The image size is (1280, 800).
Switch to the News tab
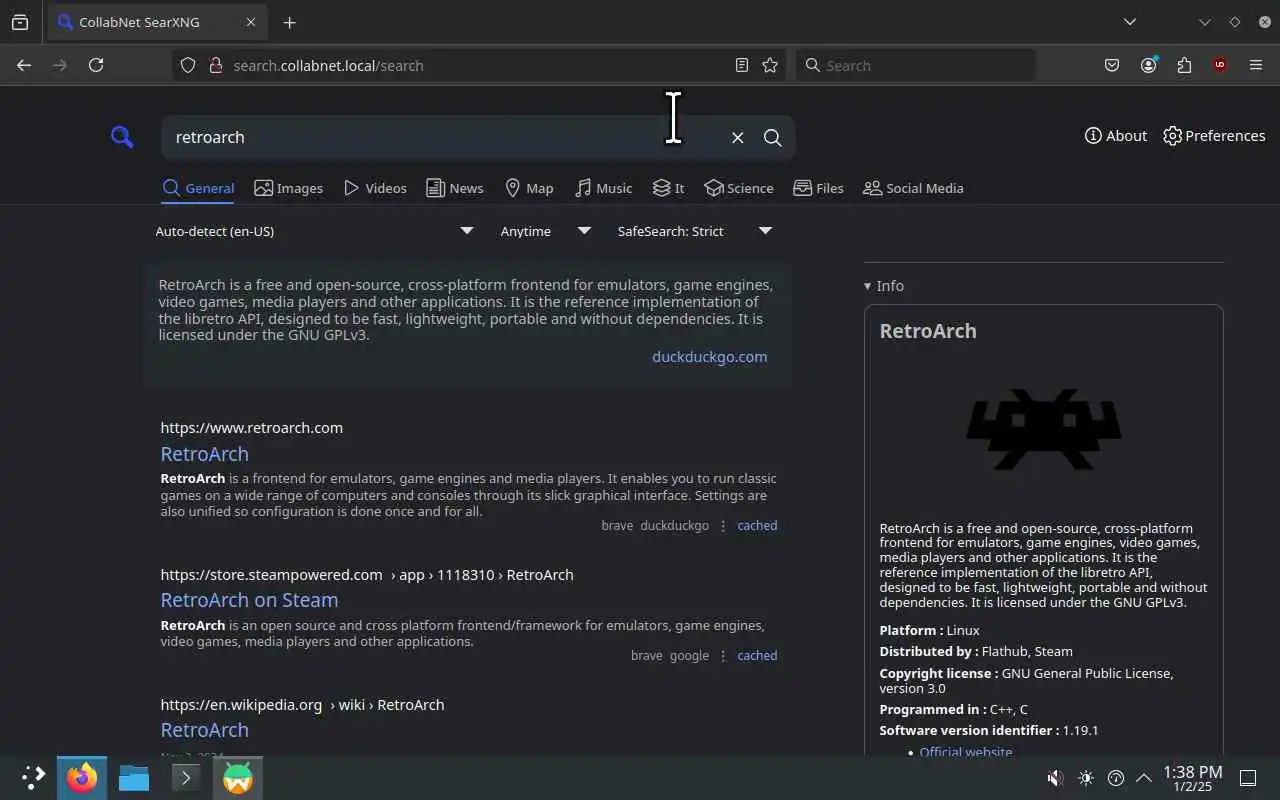[455, 188]
